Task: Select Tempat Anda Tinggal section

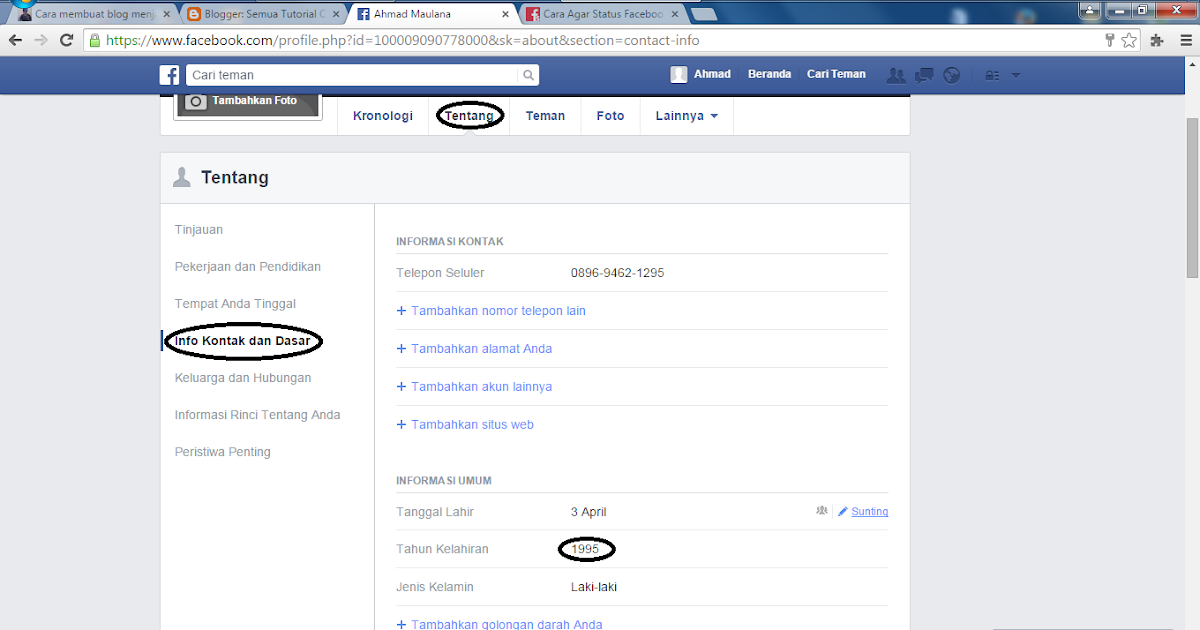Action: (x=235, y=304)
